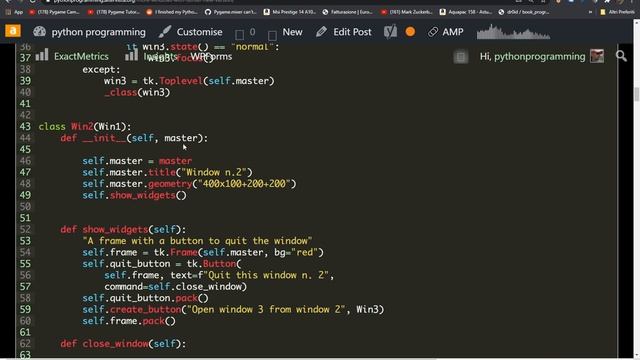Open the Mark Zuckerberg YouTube bookmark
This screenshot has width=640, height=360.
point(407,12)
